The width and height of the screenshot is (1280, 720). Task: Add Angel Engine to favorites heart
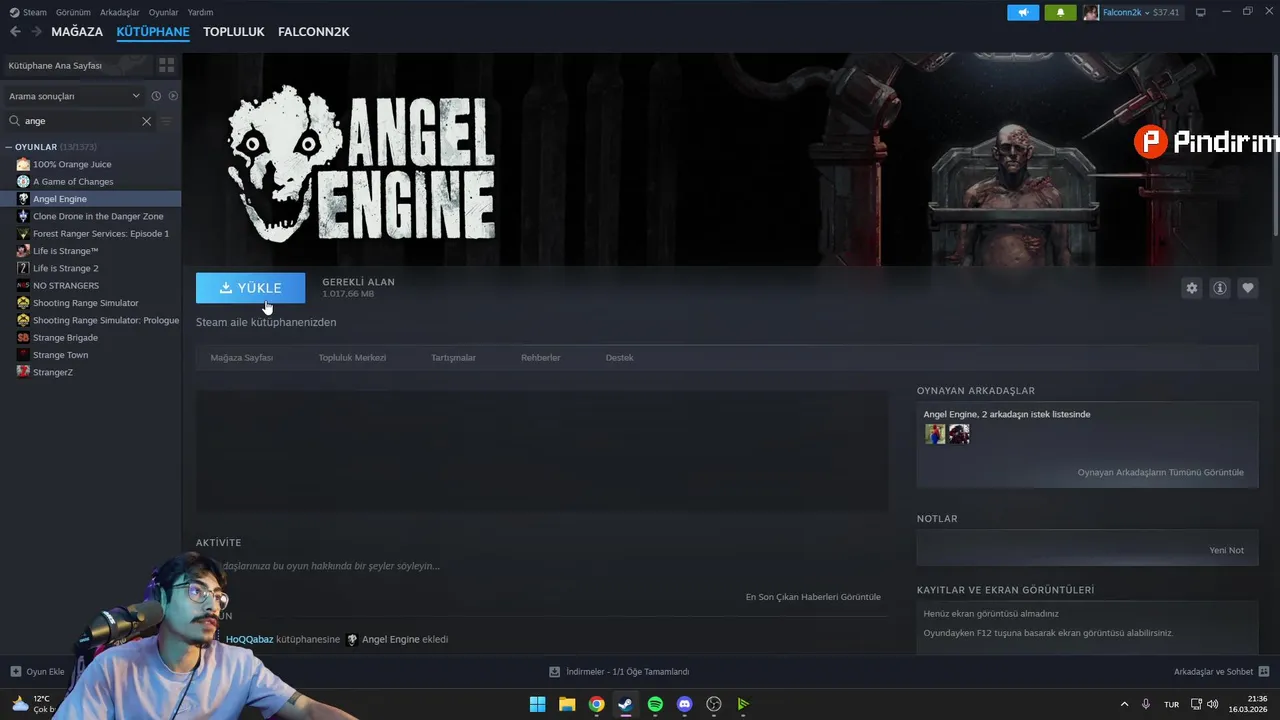click(x=1248, y=288)
